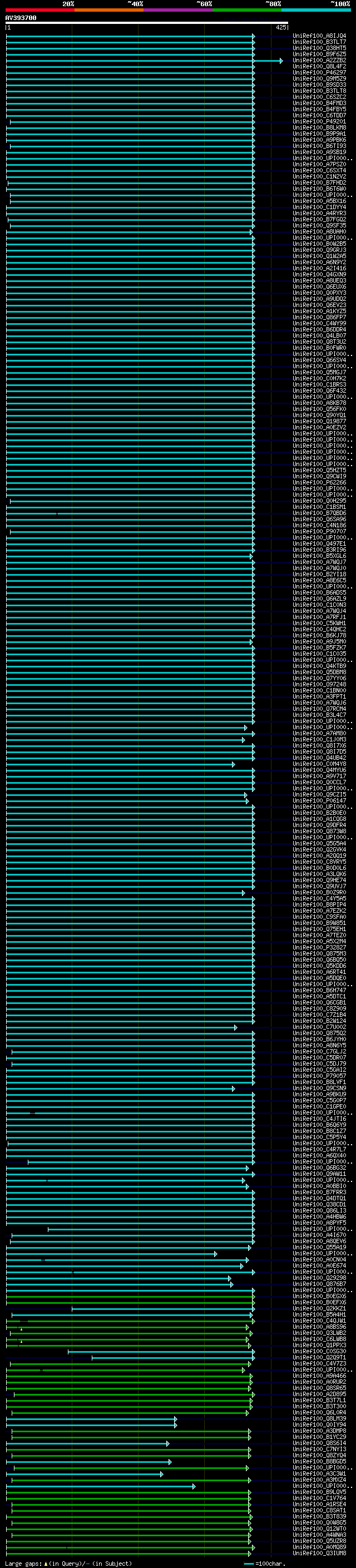Image resolution: width=356 pixels, height=1568 pixels.
Task: Select hit UniRef100_C6TDD7
Action: coord(319,115)
